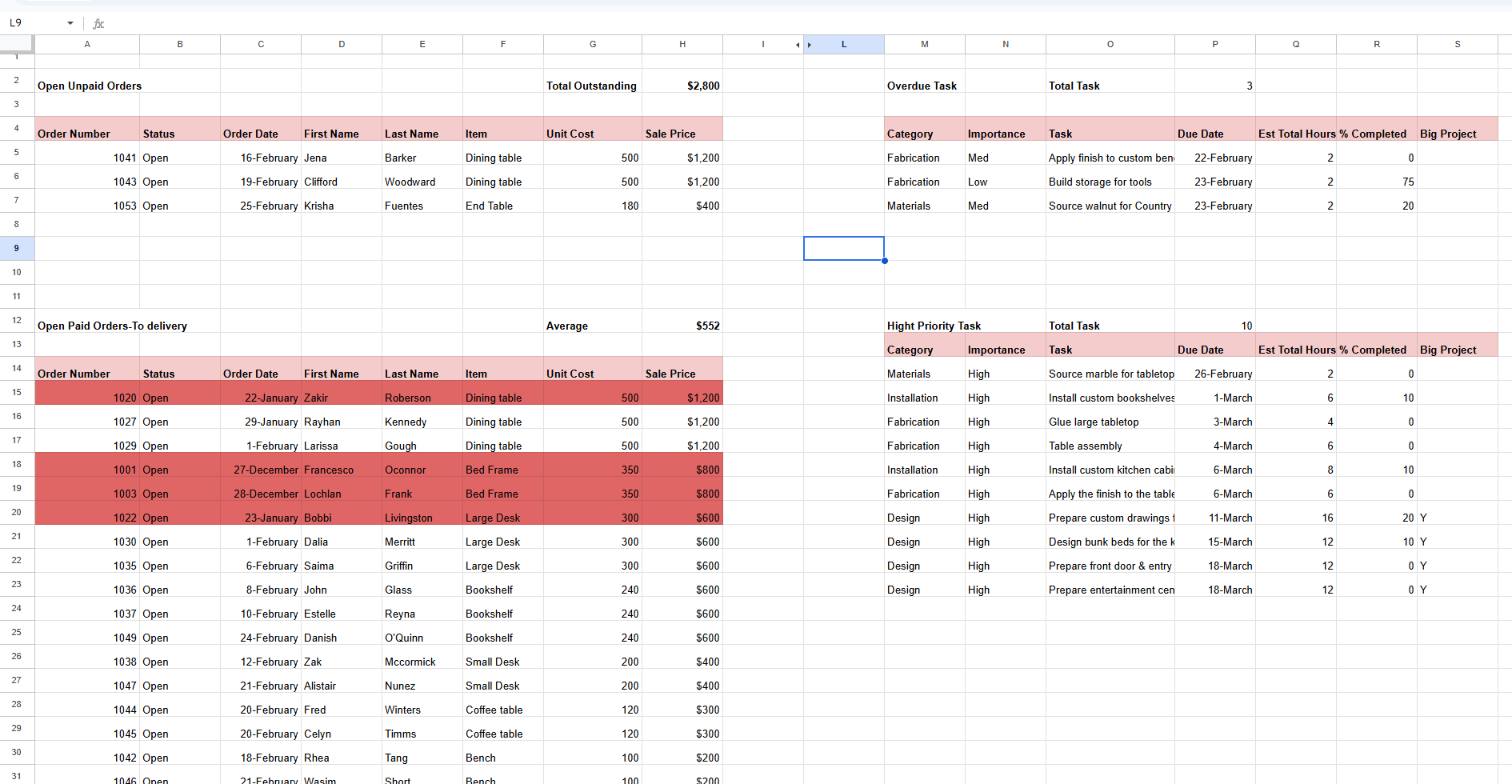1512x784 pixels.
Task: Click '15-March' due date cell
Action: coord(1215,537)
